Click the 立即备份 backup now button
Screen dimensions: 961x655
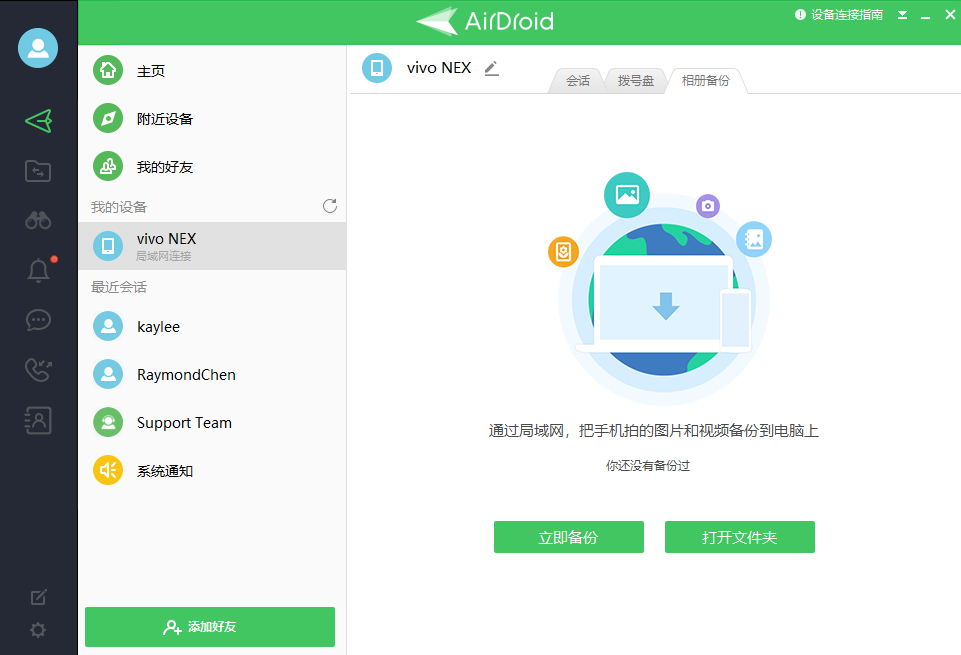[x=569, y=537]
